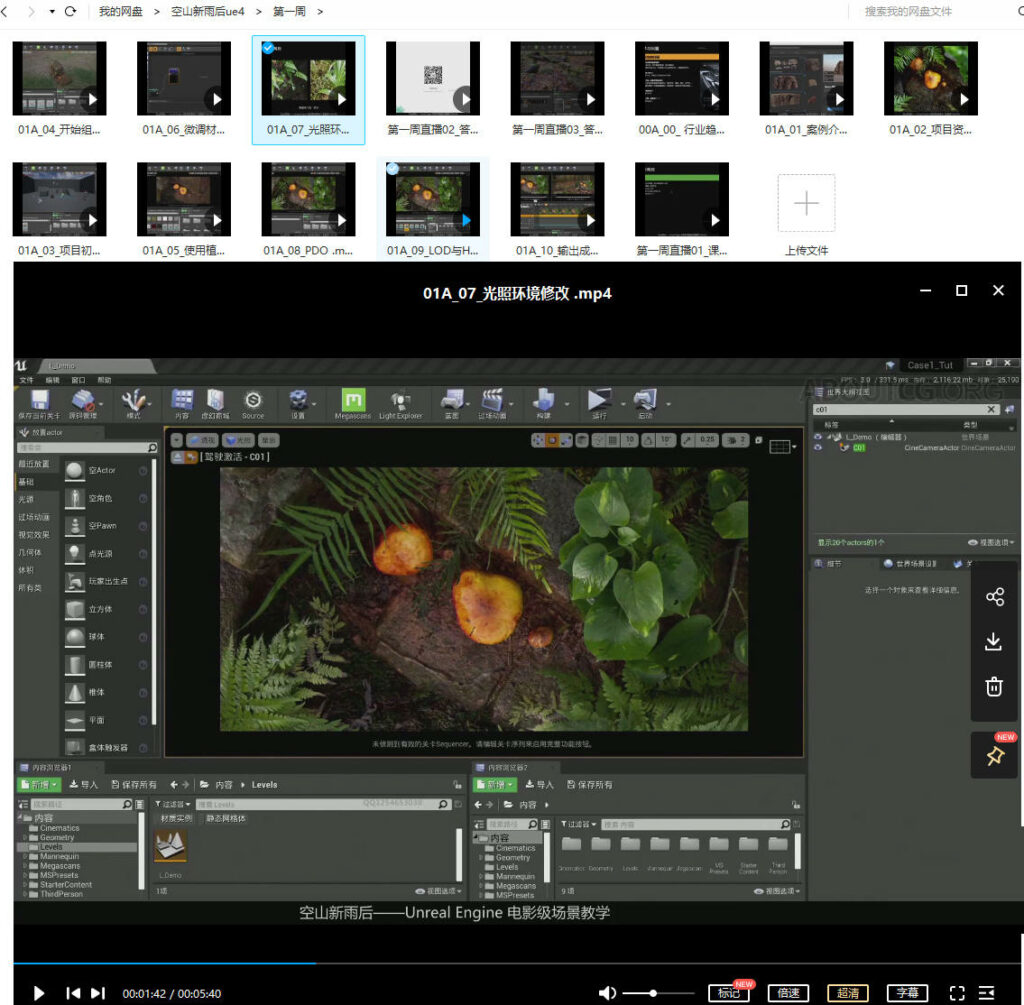Click 空山新雨后ue4 breadcrumb link
This screenshot has height=1005, width=1024.
tap(208, 11)
